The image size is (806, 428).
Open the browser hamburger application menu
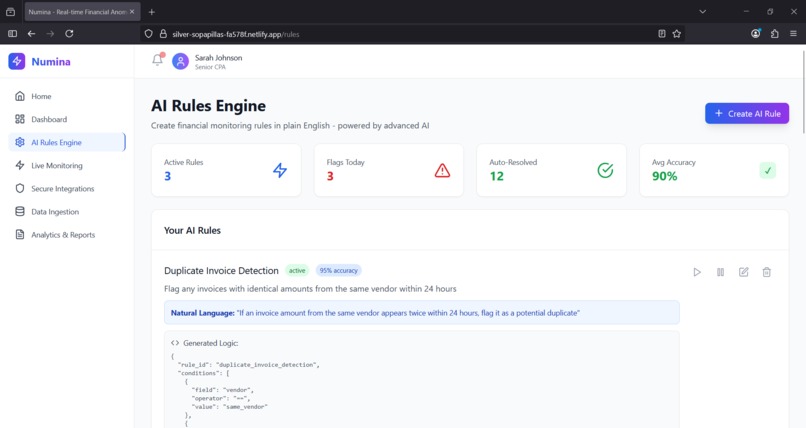tap(793, 34)
